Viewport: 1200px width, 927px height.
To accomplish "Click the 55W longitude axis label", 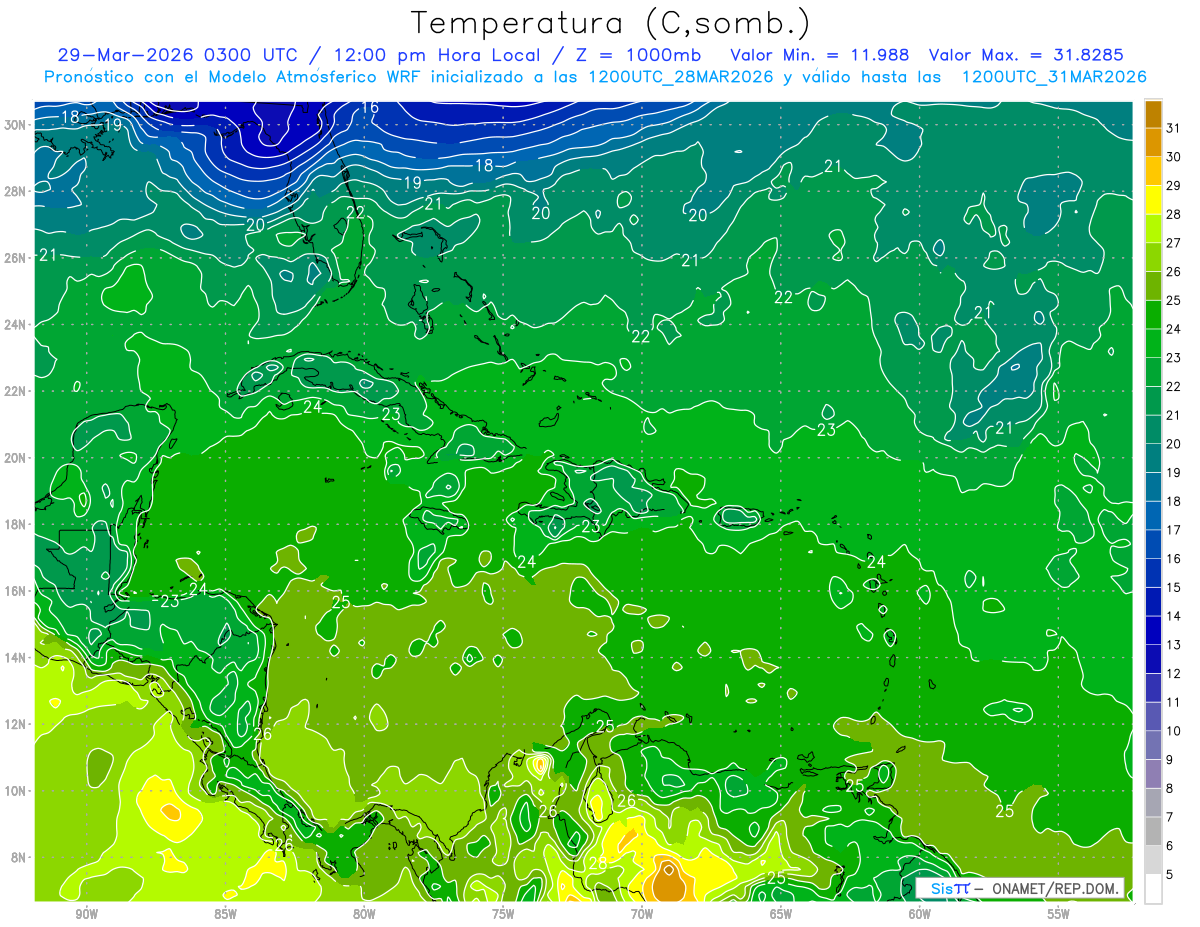I will click(x=1058, y=914).
